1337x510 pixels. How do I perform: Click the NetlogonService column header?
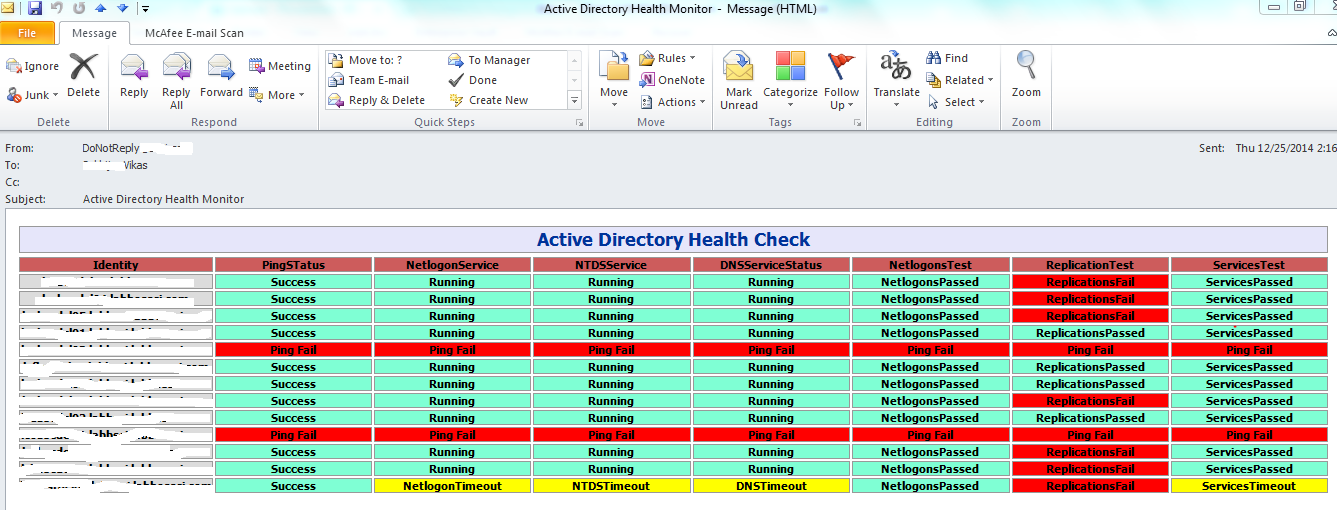click(x=452, y=265)
